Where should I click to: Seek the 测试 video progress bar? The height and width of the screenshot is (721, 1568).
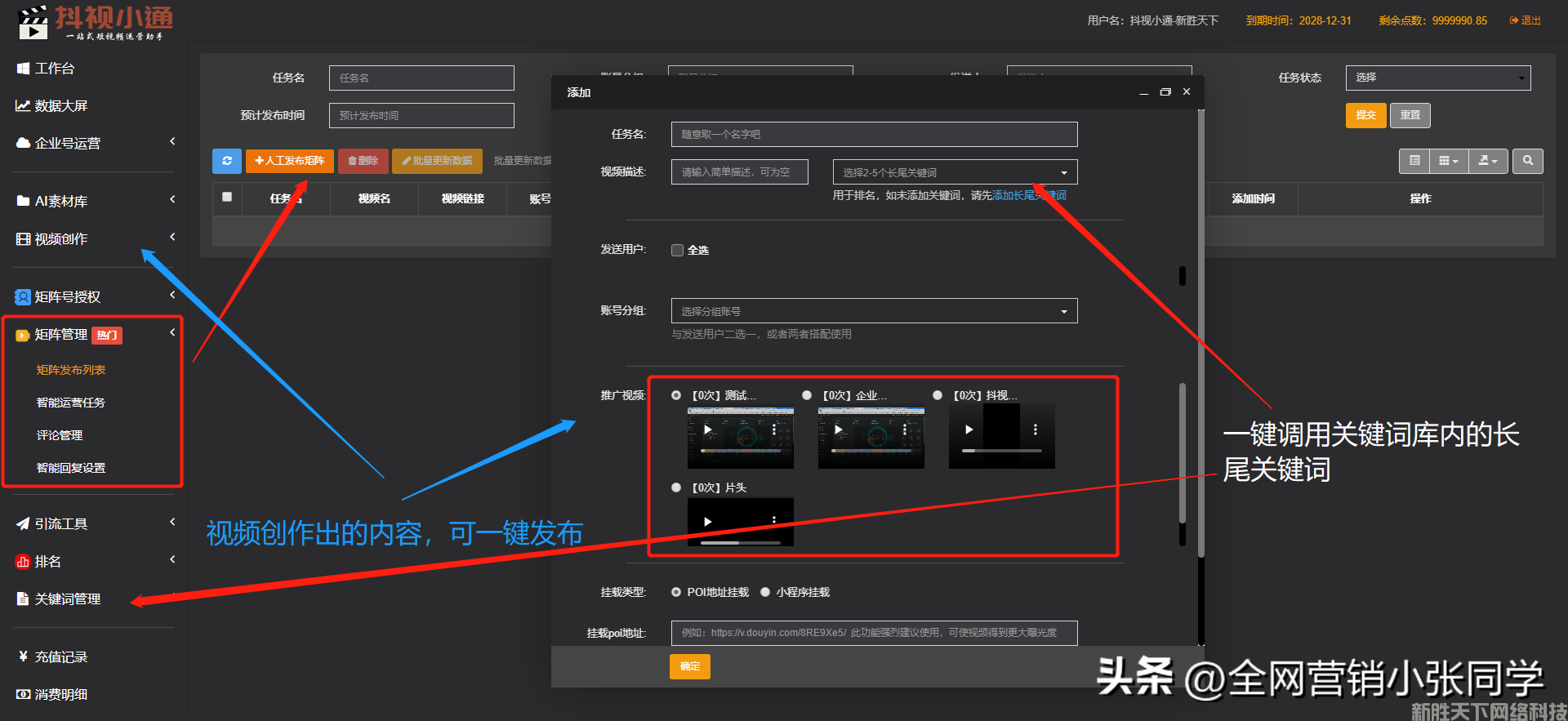741,451
